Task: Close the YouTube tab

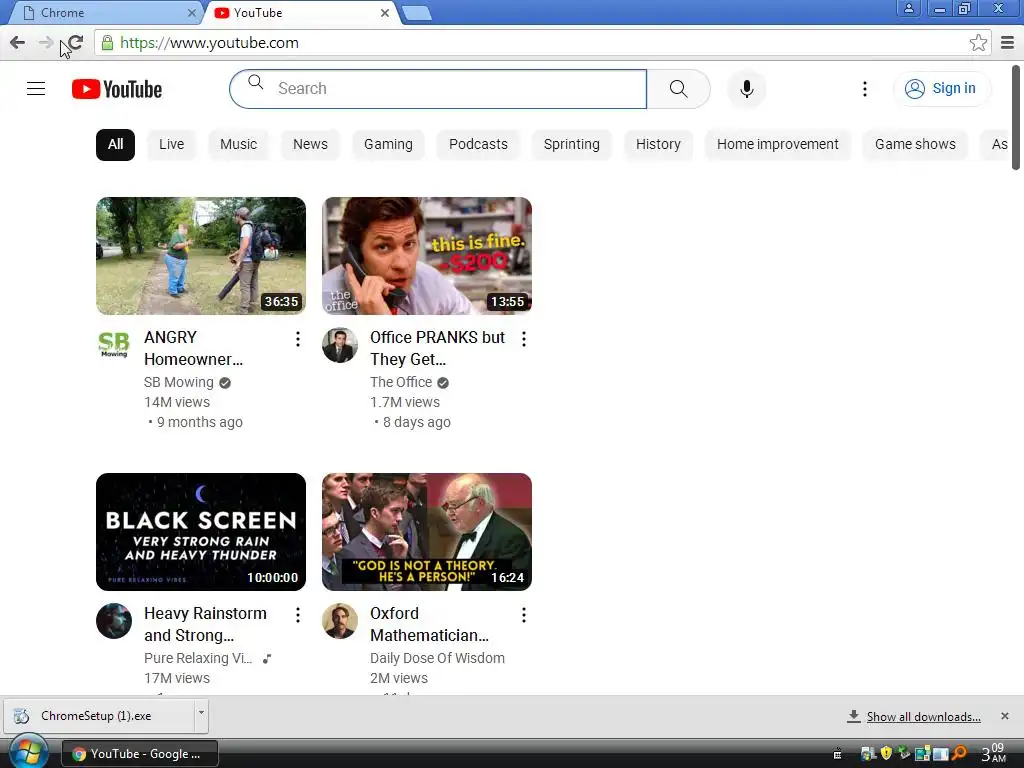Action: click(x=385, y=13)
